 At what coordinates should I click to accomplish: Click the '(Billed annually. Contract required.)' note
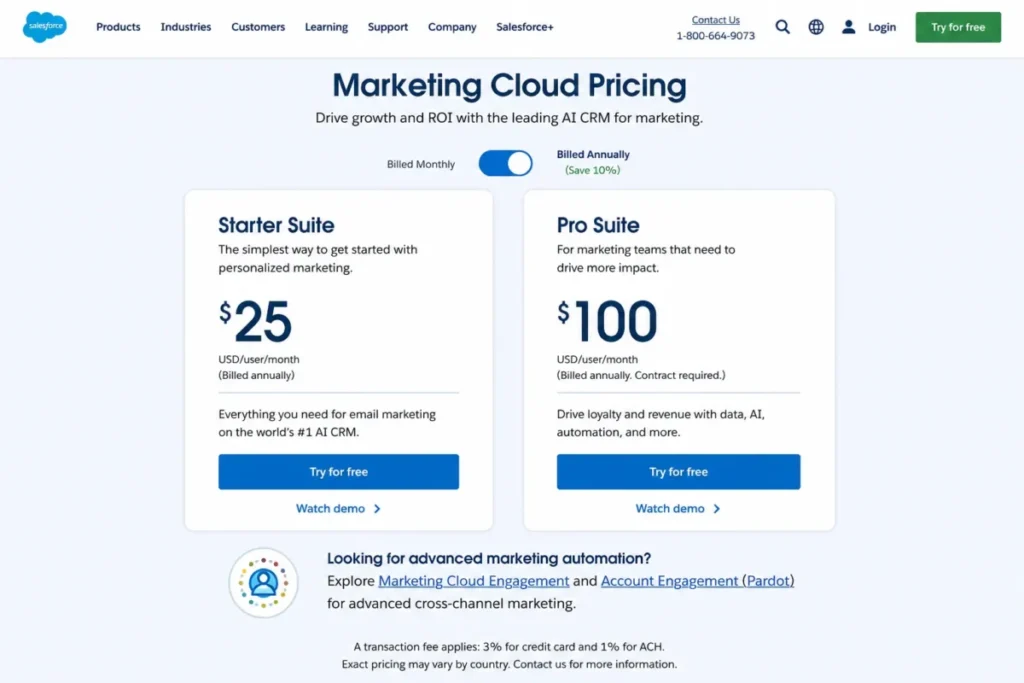tap(641, 375)
